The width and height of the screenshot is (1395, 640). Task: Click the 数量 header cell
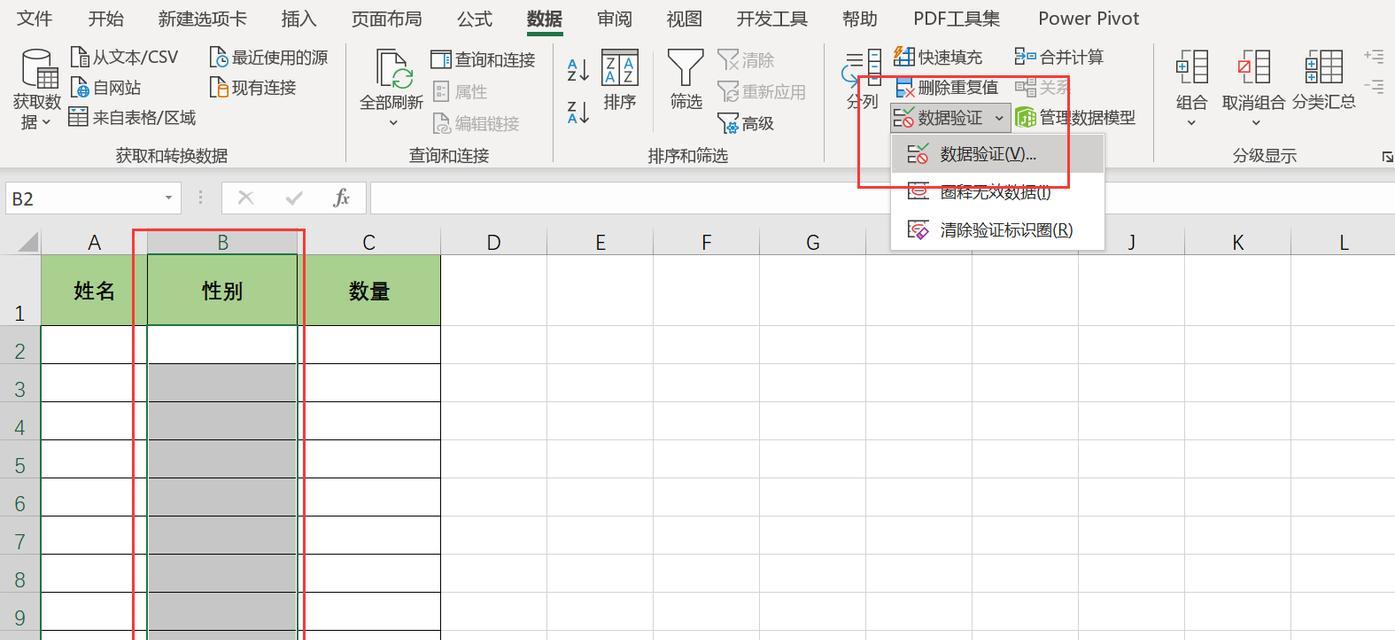[x=369, y=290]
